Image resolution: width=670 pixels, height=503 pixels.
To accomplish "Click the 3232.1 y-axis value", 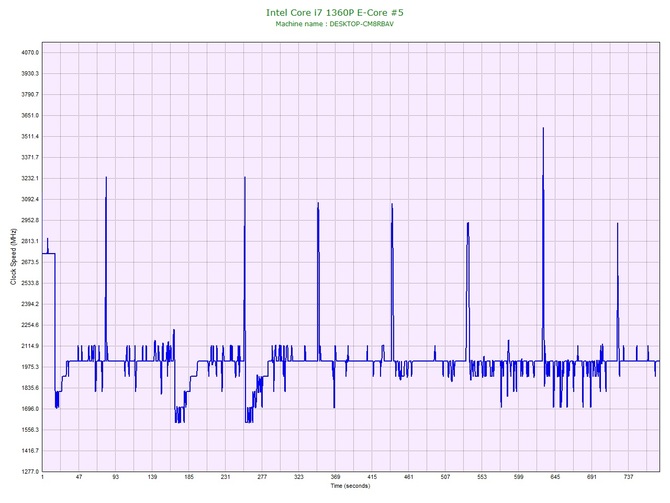I will pos(30,178).
